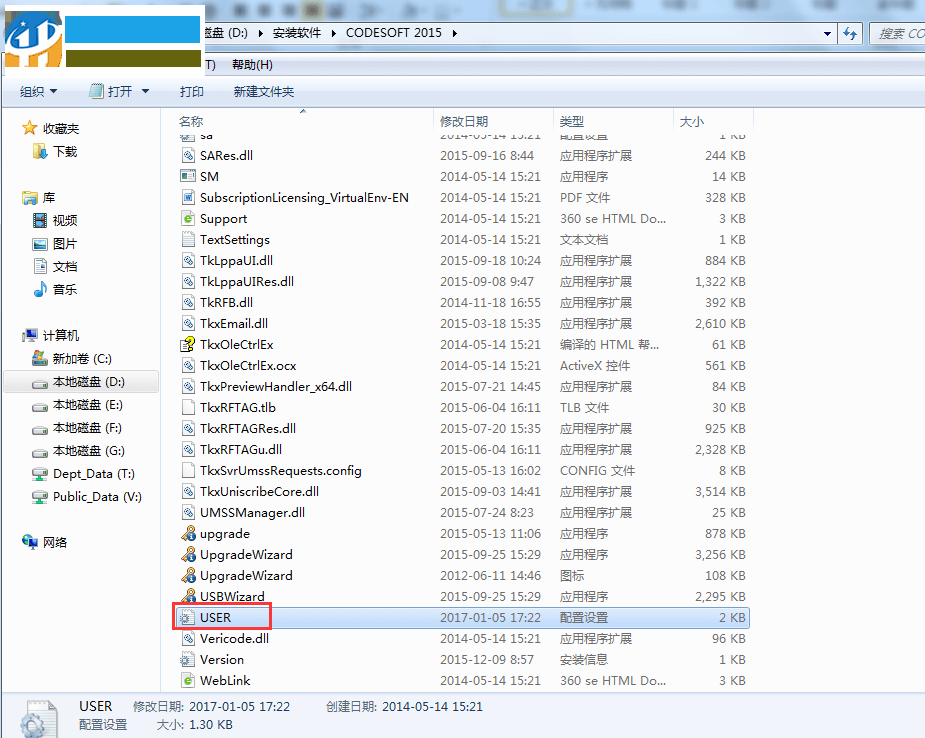Click the 打印 toolbar button
The image size is (925, 738).
pyautogui.click(x=190, y=89)
